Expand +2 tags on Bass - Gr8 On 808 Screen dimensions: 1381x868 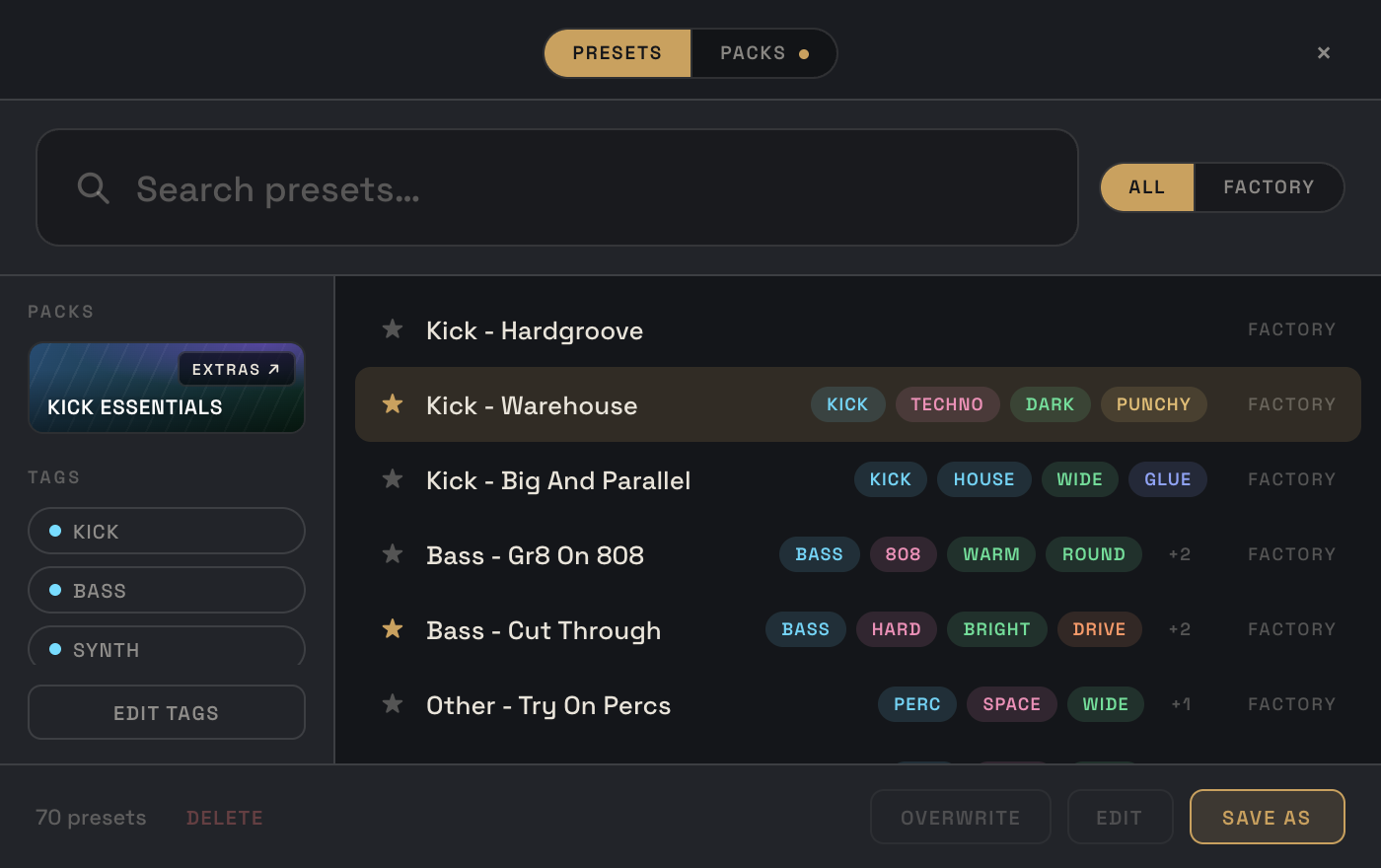[1180, 554]
